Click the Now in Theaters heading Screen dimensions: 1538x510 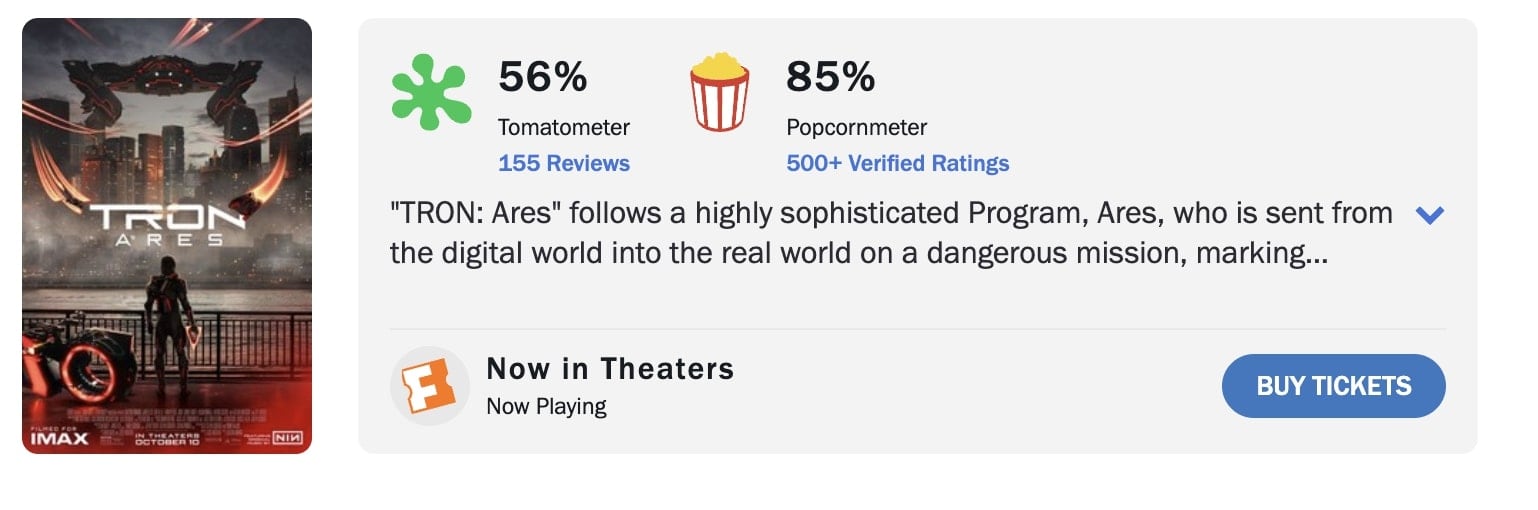(610, 369)
